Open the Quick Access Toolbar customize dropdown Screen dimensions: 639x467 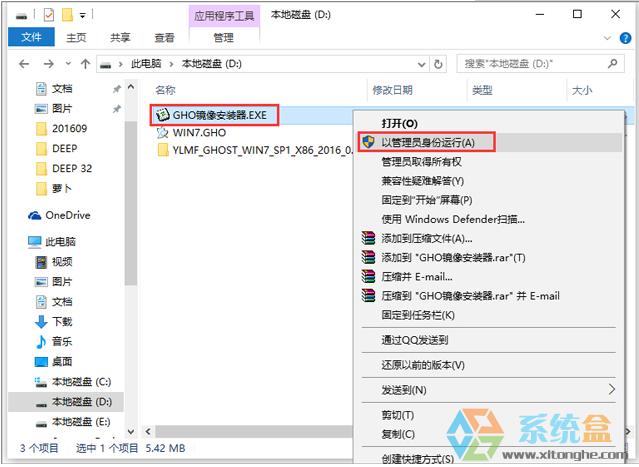pos(82,15)
